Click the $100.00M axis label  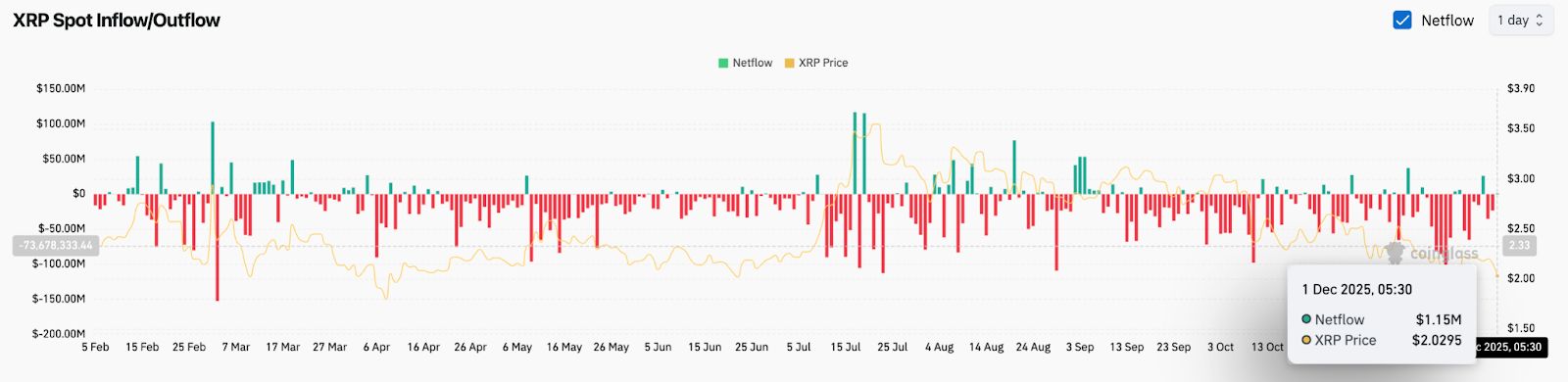(x=61, y=123)
